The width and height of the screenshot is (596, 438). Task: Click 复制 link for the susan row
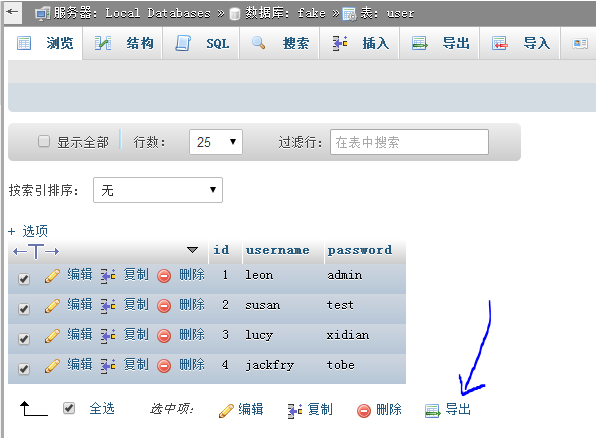[x=136, y=305]
